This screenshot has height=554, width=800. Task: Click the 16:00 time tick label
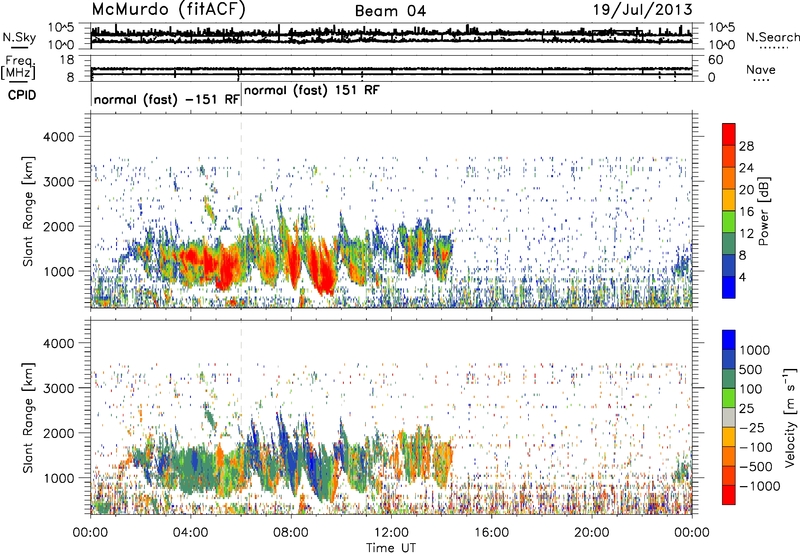point(491,533)
